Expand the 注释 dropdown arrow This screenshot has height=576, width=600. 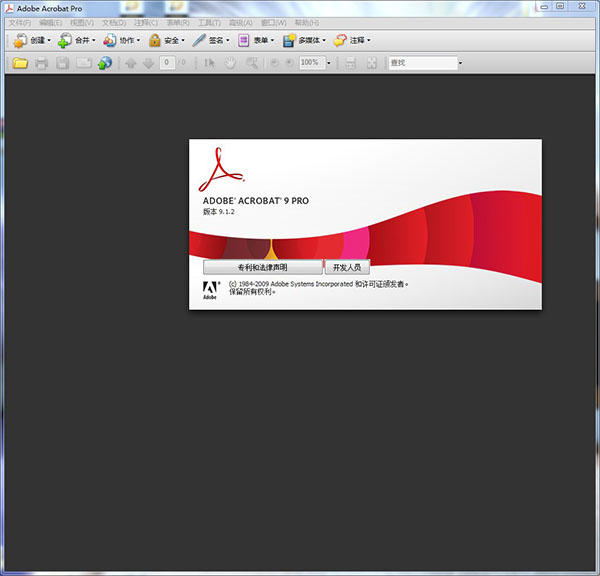coord(368,40)
